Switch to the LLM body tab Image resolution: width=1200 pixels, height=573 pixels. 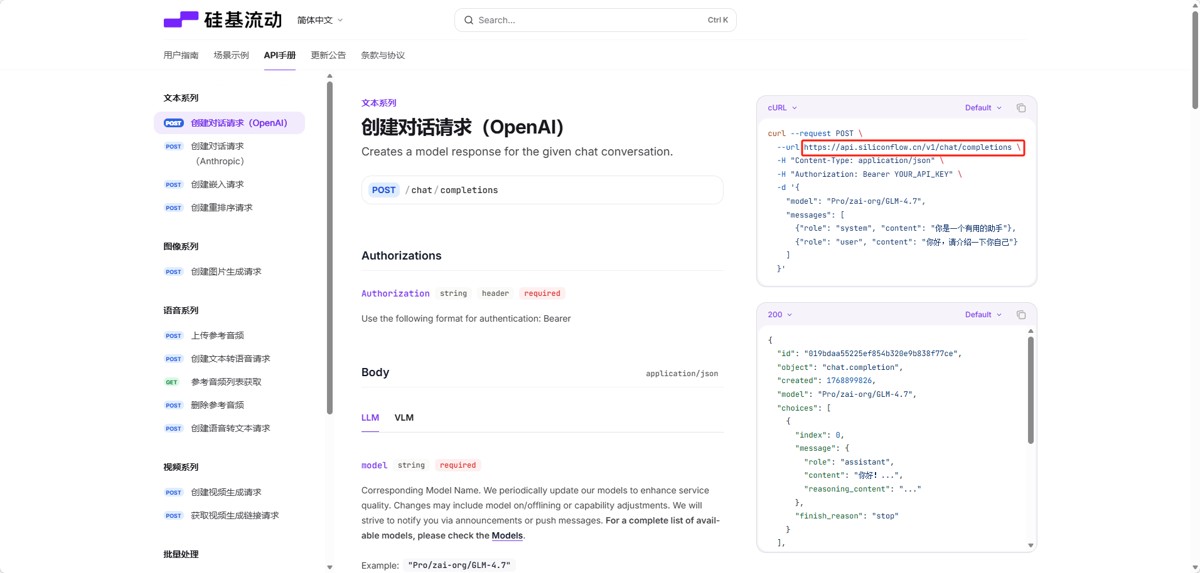click(x=370, y=418)
